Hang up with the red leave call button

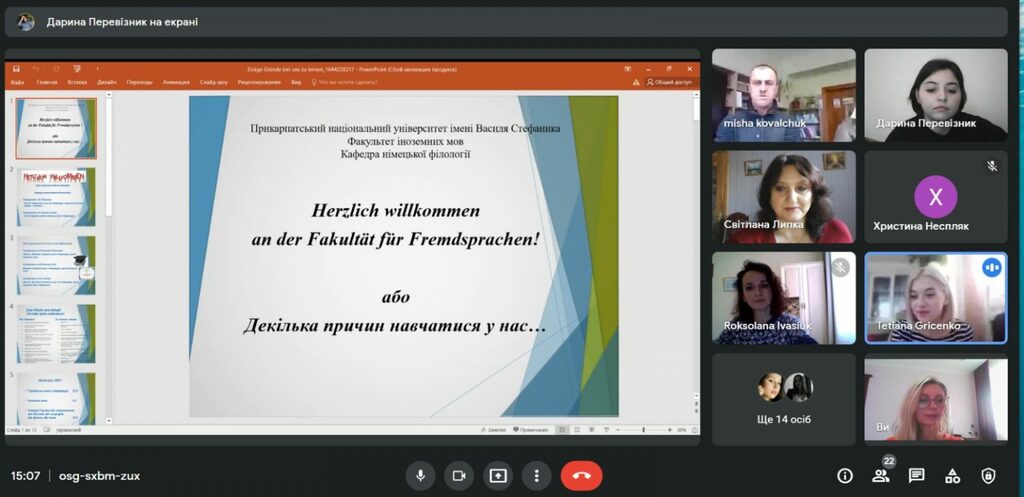tap(581, 475)
